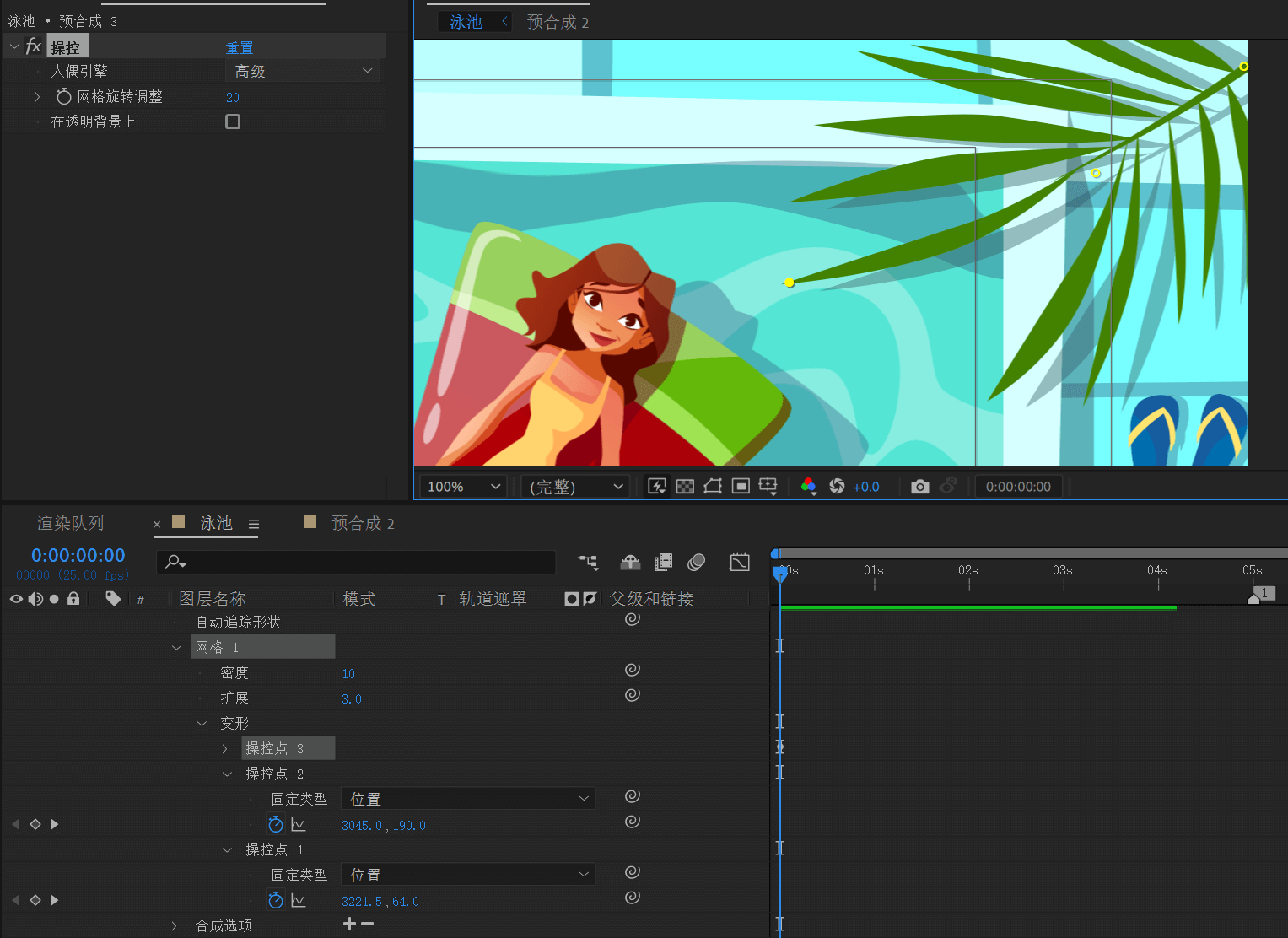Toggle the transparency grid in viewer
The width and height of the screenshot is (1288, 938).
[685, 487]
